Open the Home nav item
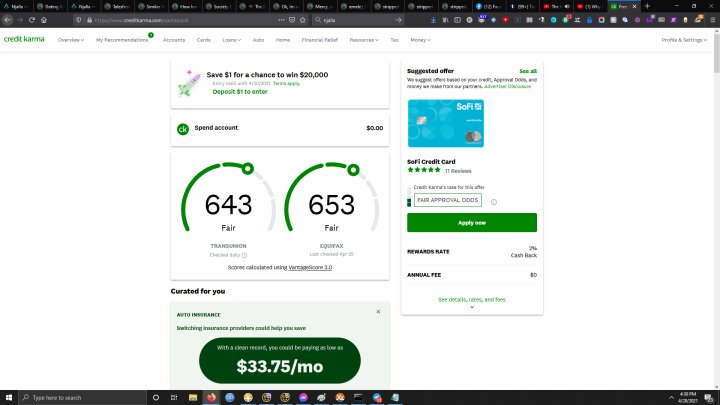 click(x=283, y=40)
